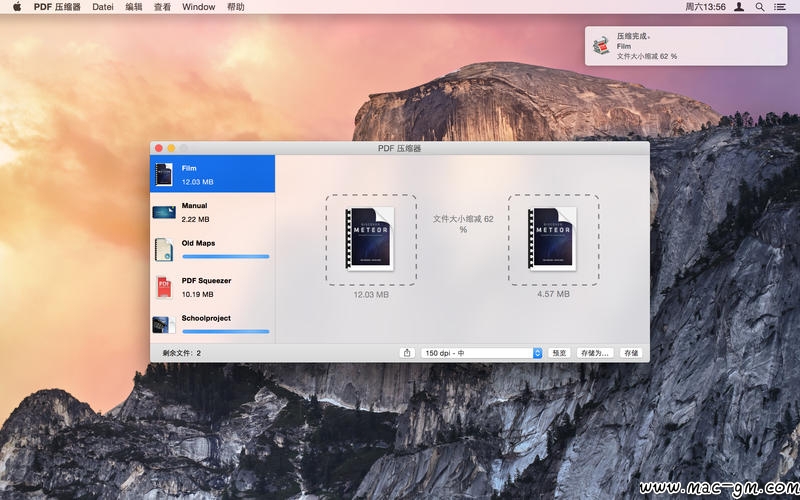Click the Old Maps document icon
Screen dimensions: 800x500
pos(164,249)
